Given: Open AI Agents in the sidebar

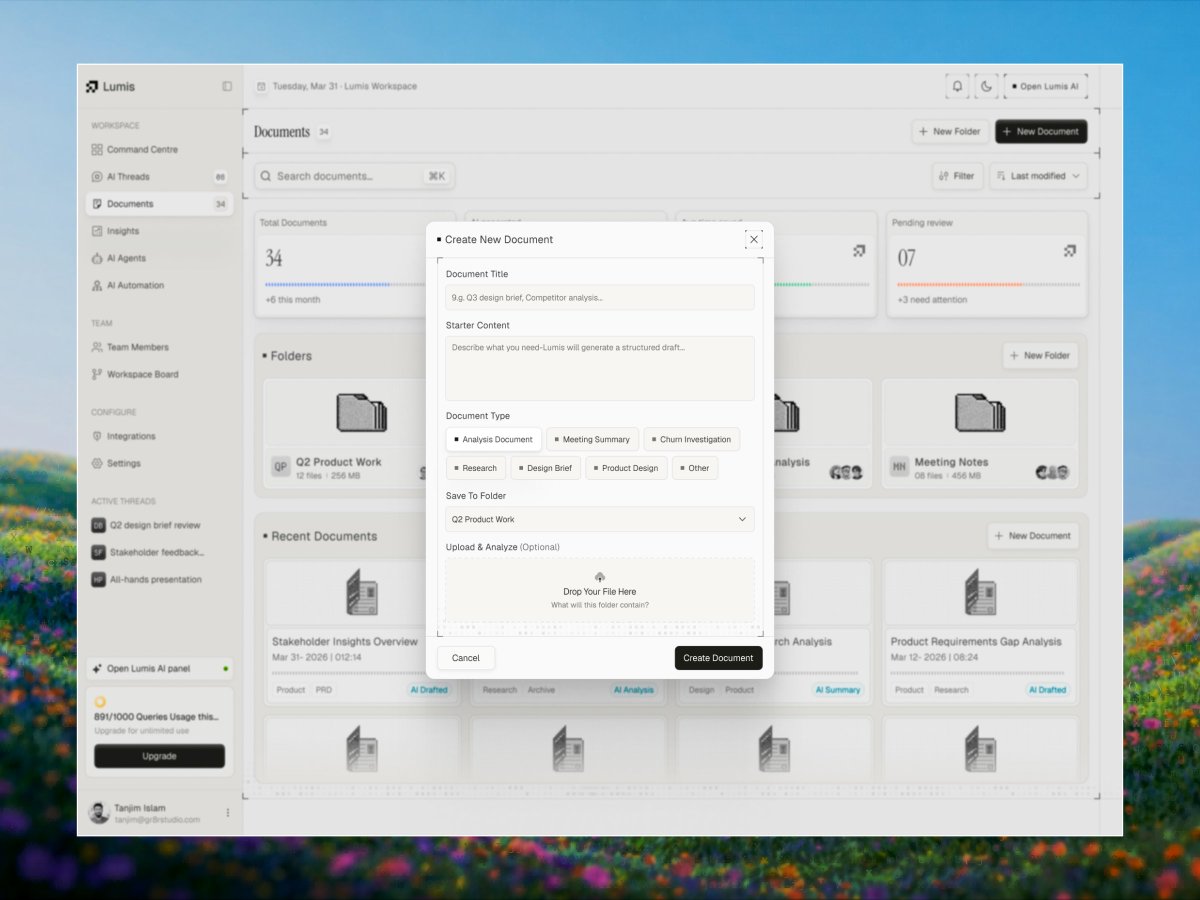Looking at the screenshot, I should pyautogui.click(x=159, y=258).
